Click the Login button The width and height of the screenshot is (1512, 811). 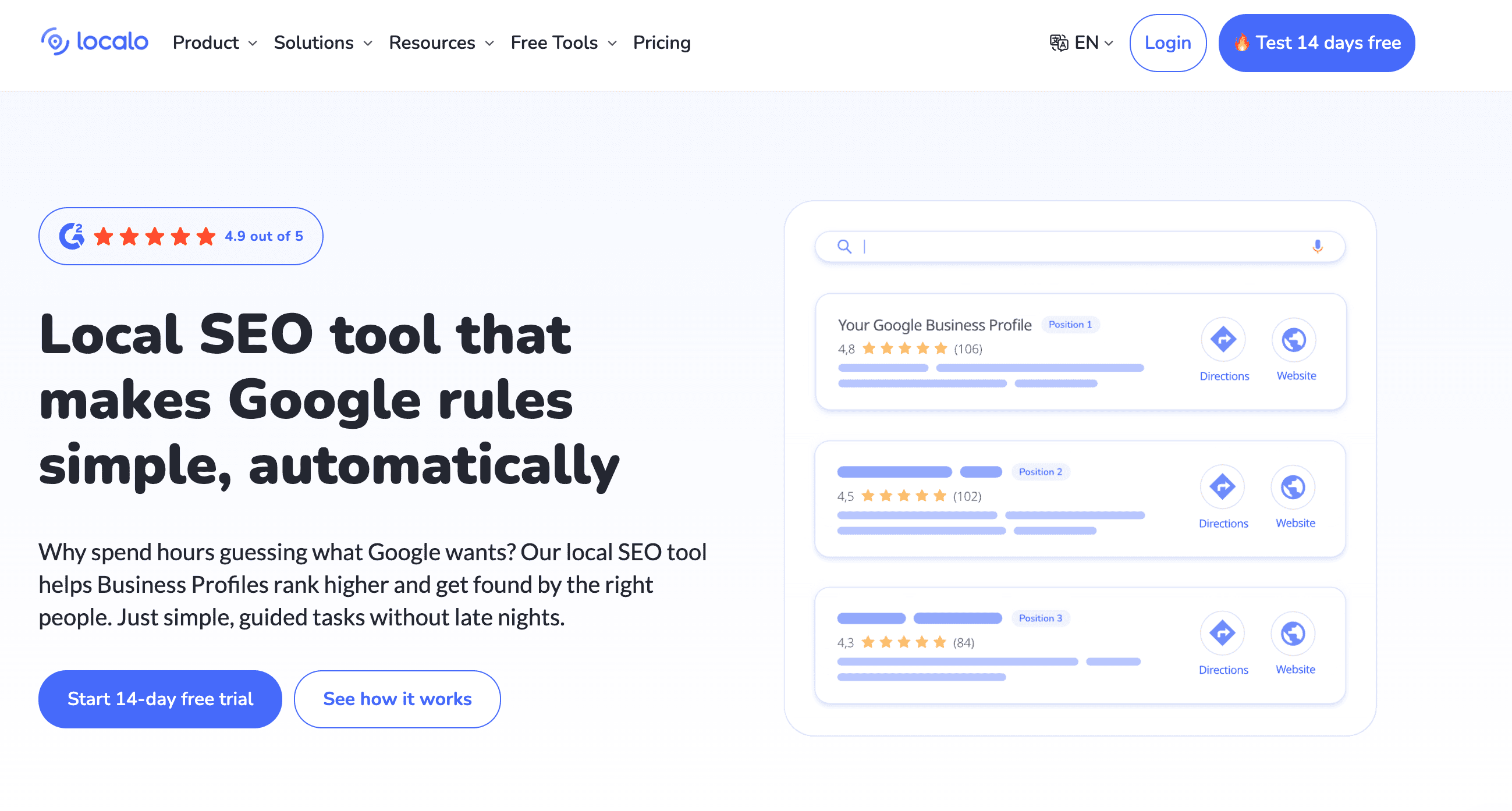(1168, 42)
